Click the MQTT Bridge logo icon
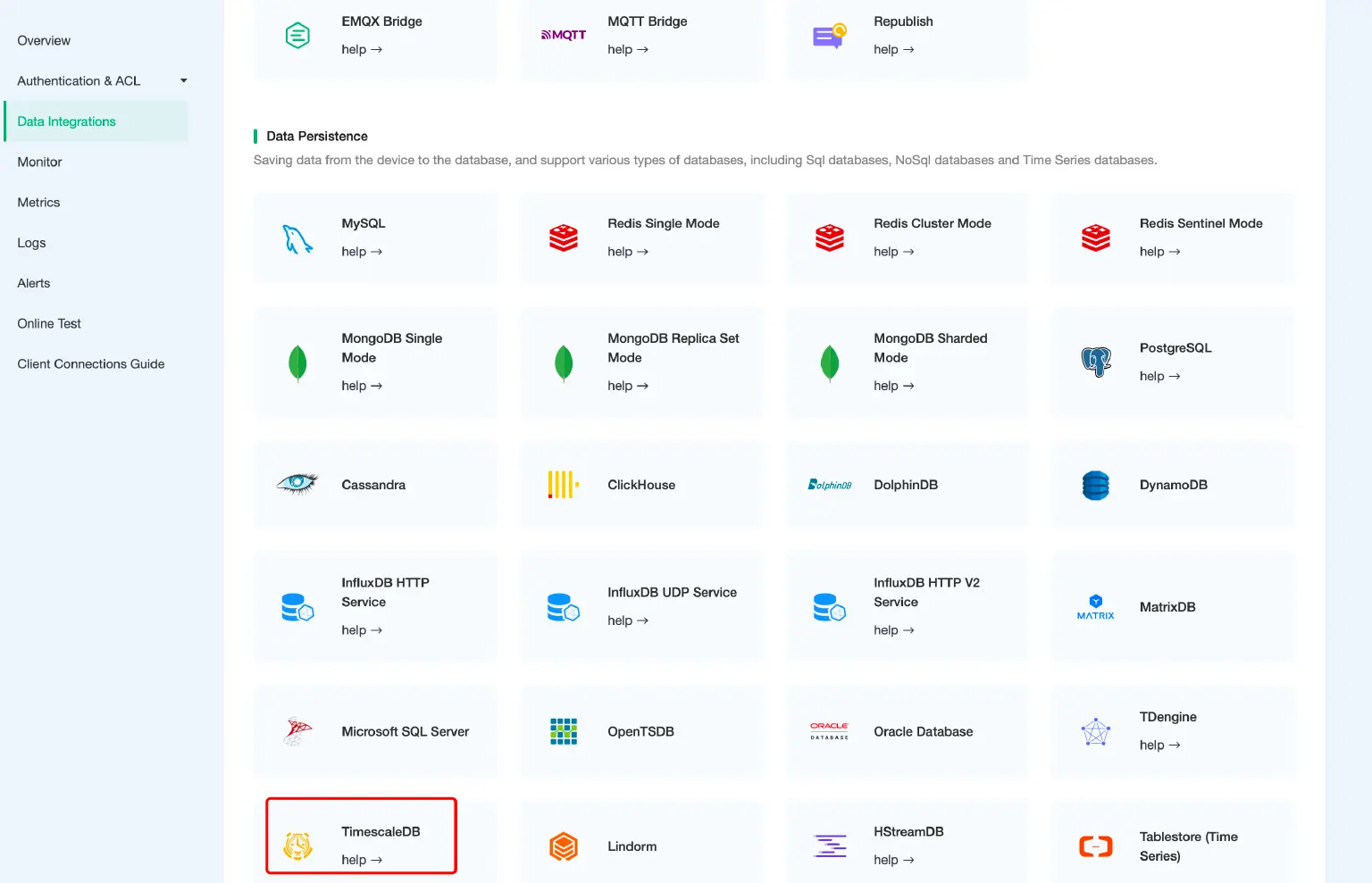The width and height of the screenshot is (1372, 883). click(563, 33)
